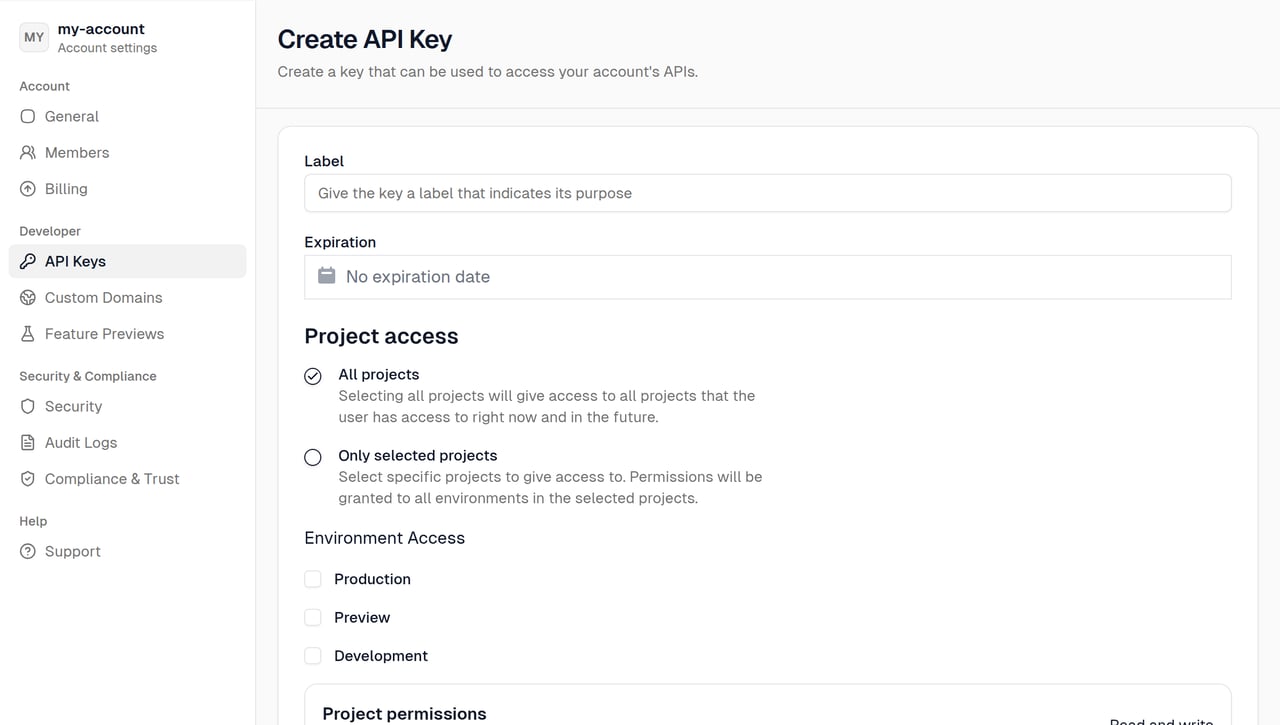
Task: Open the Members menu item
Action: (127, 152)
